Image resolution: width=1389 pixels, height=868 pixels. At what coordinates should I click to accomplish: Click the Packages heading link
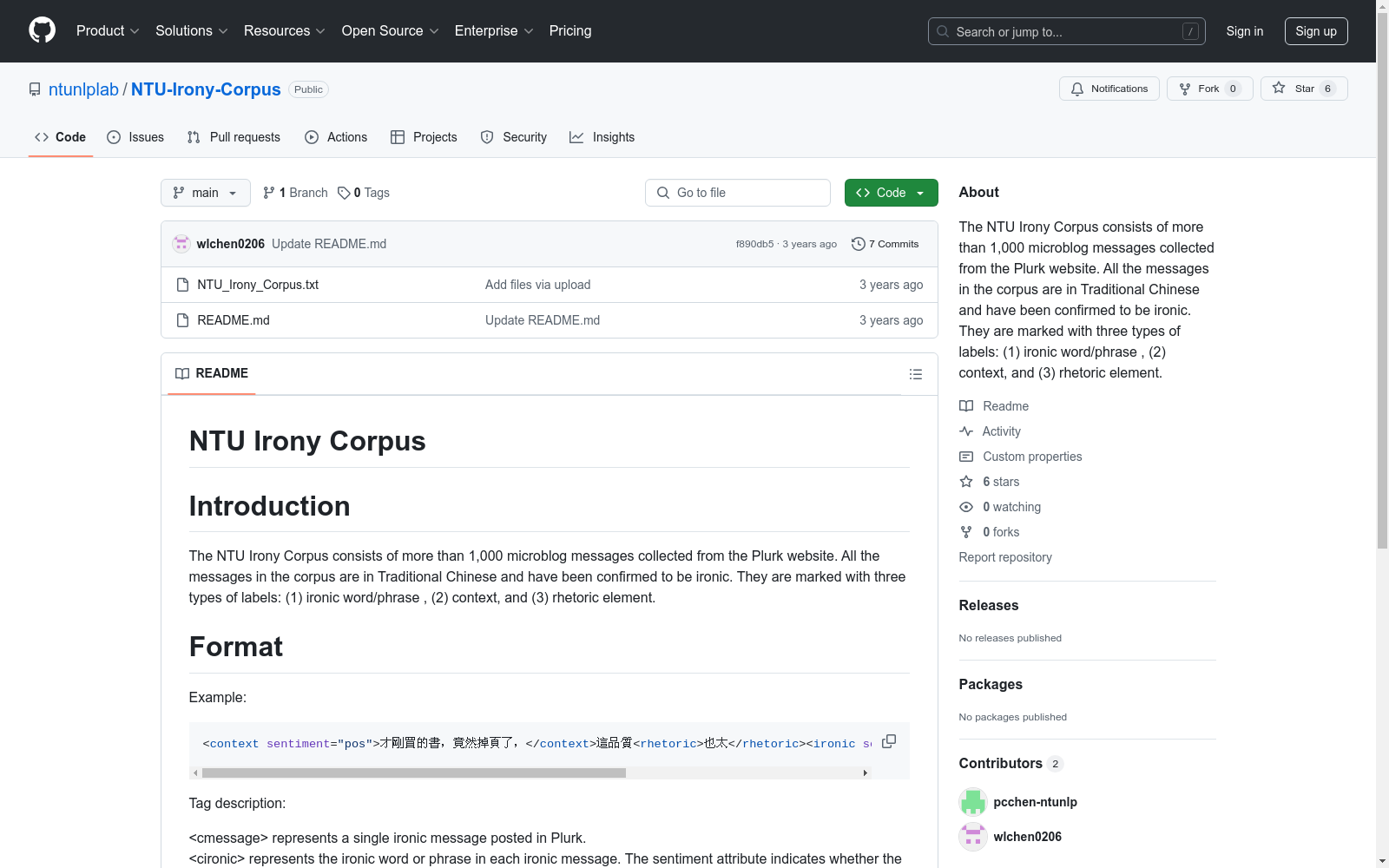click(x=991, y=684)
